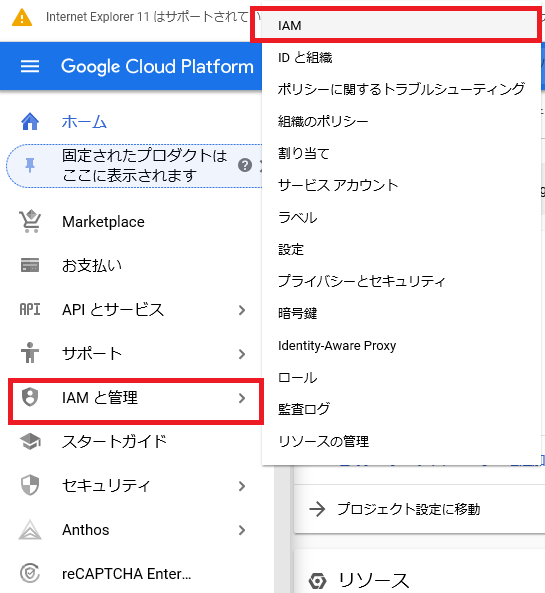
Task: Expand the サポート submenu chevron
Action: pyautogui.click(x=242, y=354)
